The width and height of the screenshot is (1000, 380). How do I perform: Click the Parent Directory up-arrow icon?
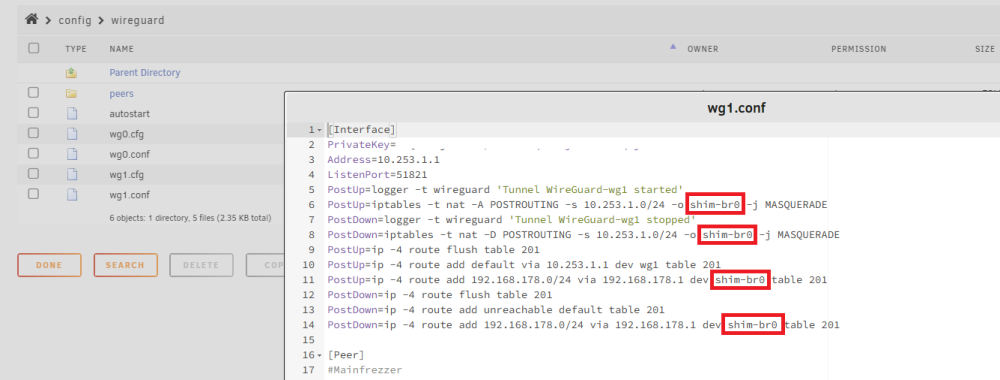(71, 73)
